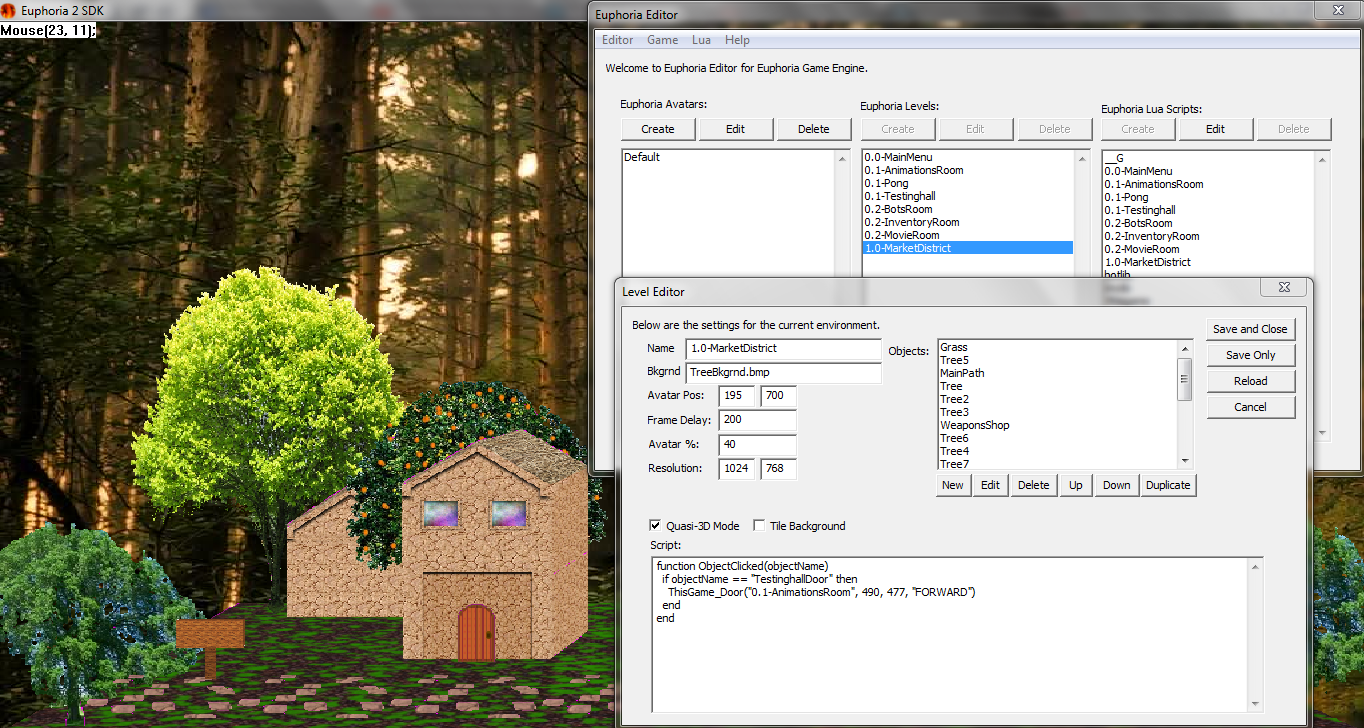The image size is (1364, 728).
Task: Click the Resolution height field showing 768
Action: click(778, 469)
